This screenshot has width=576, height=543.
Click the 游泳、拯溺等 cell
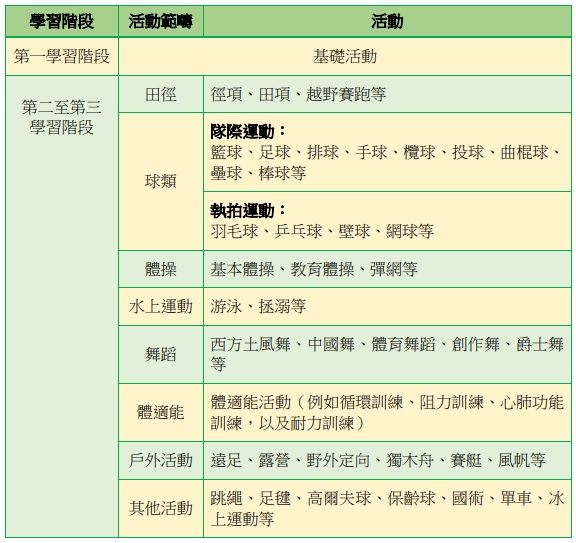click(387, 306)
